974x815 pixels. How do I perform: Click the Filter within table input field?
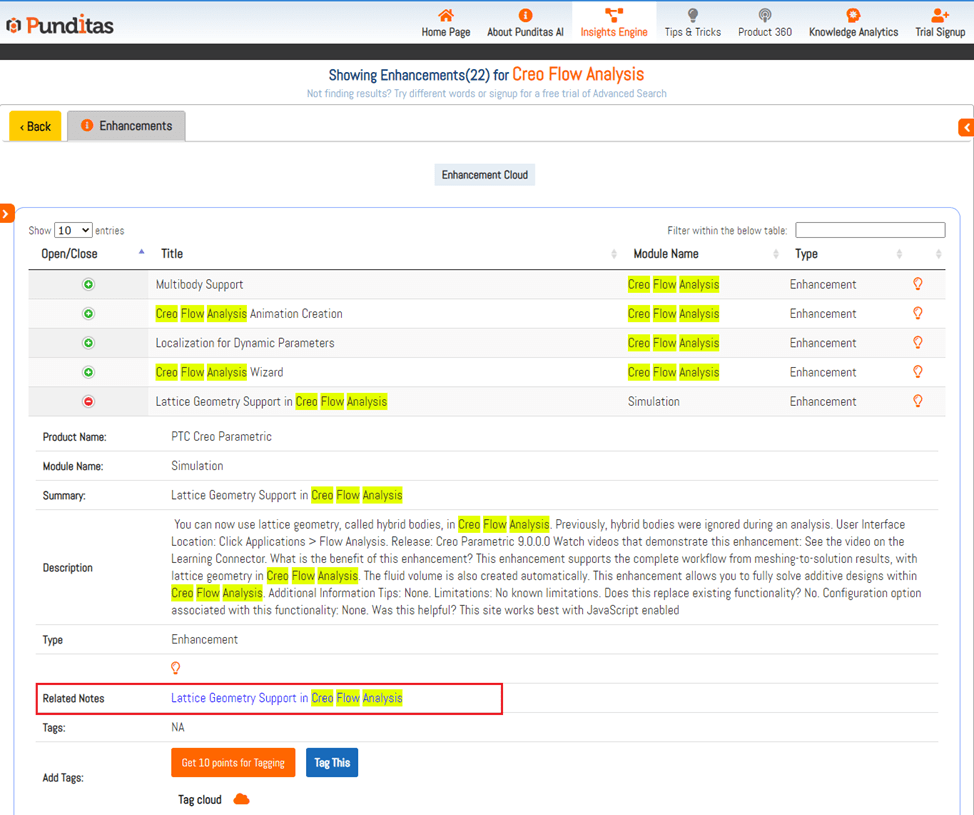869,230
